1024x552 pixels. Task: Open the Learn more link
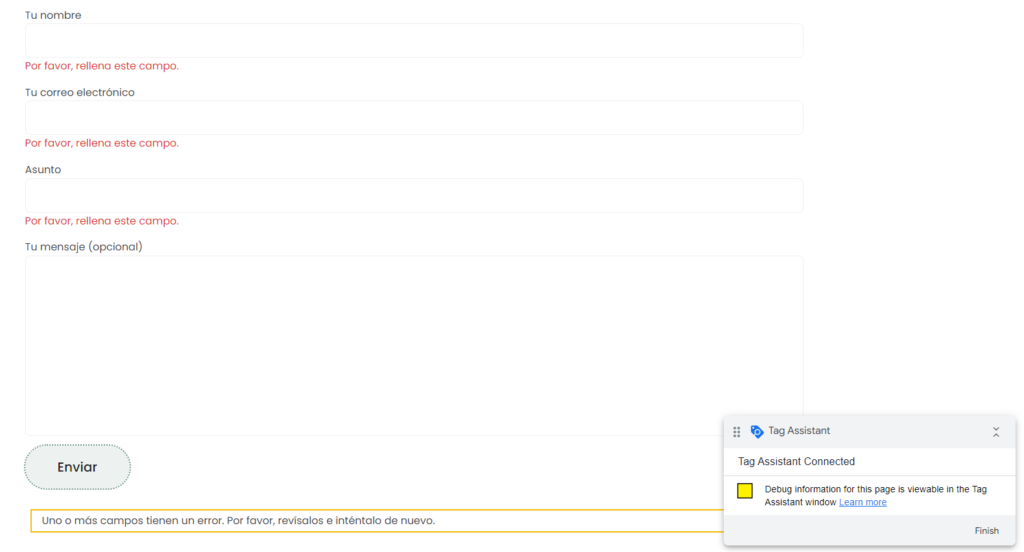[863, 502]
